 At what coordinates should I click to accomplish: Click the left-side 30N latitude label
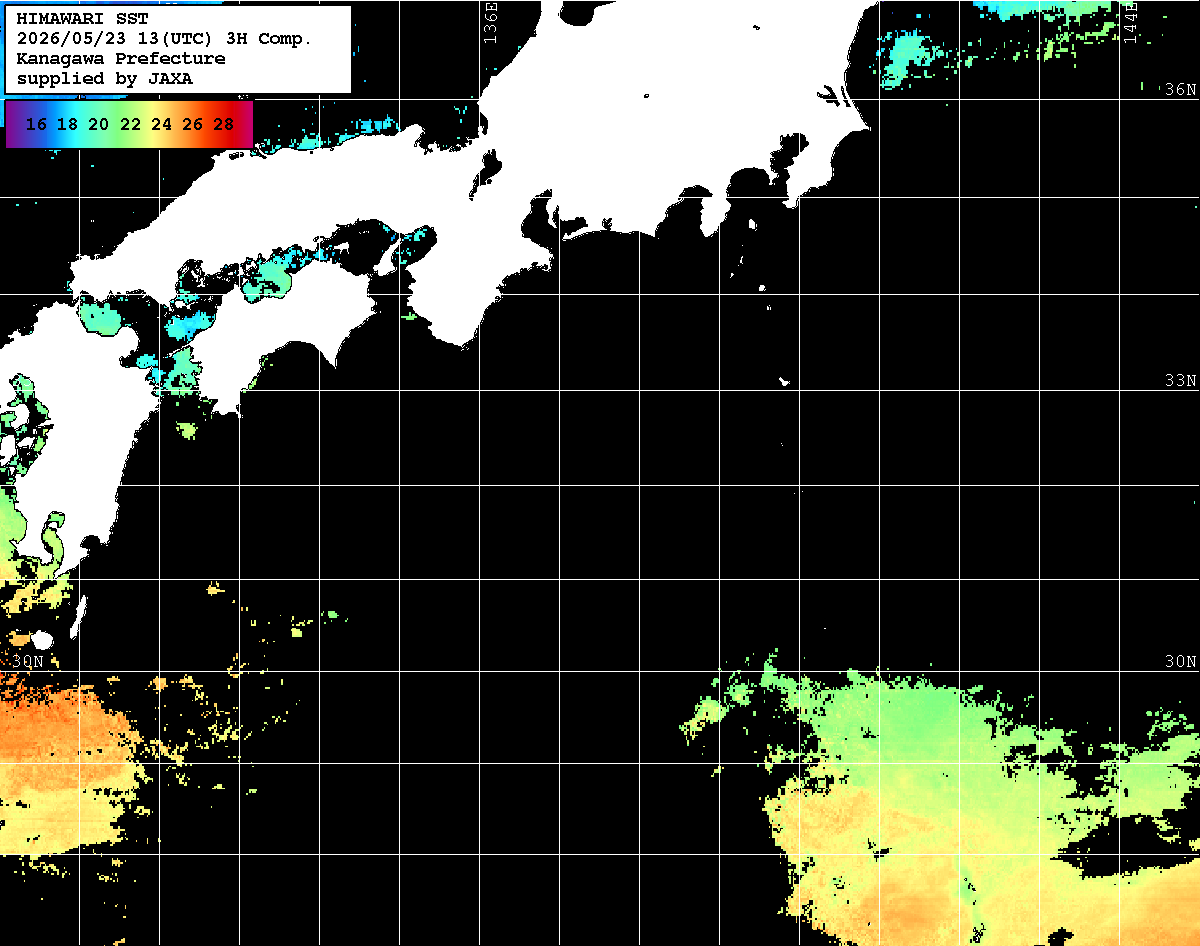28,662
